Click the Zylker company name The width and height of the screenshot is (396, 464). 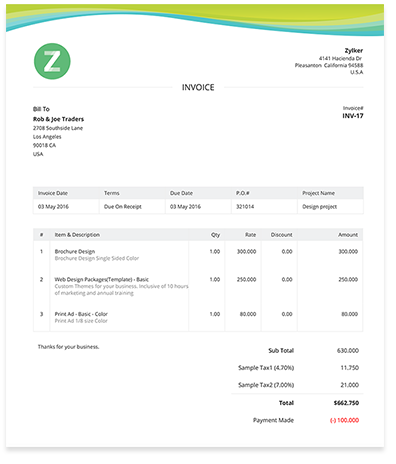(x=354, y=51)
